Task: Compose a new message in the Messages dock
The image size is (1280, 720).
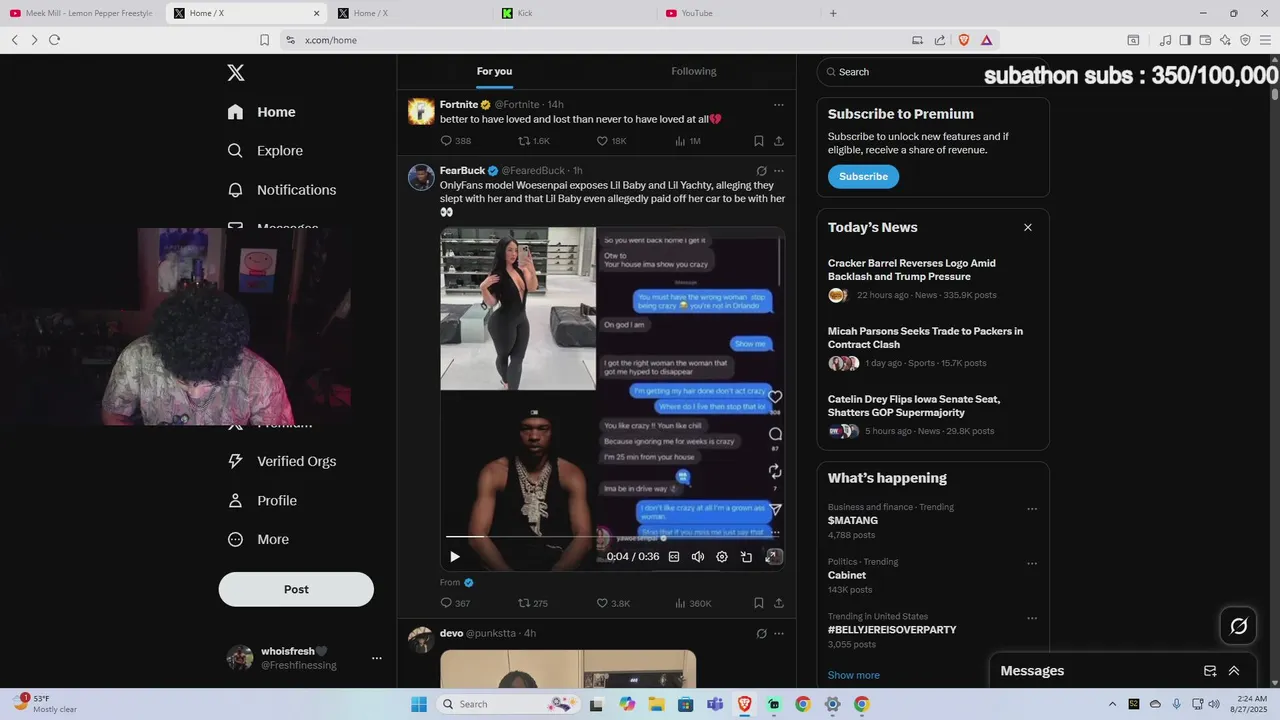Action: [x=1209, y=671]
